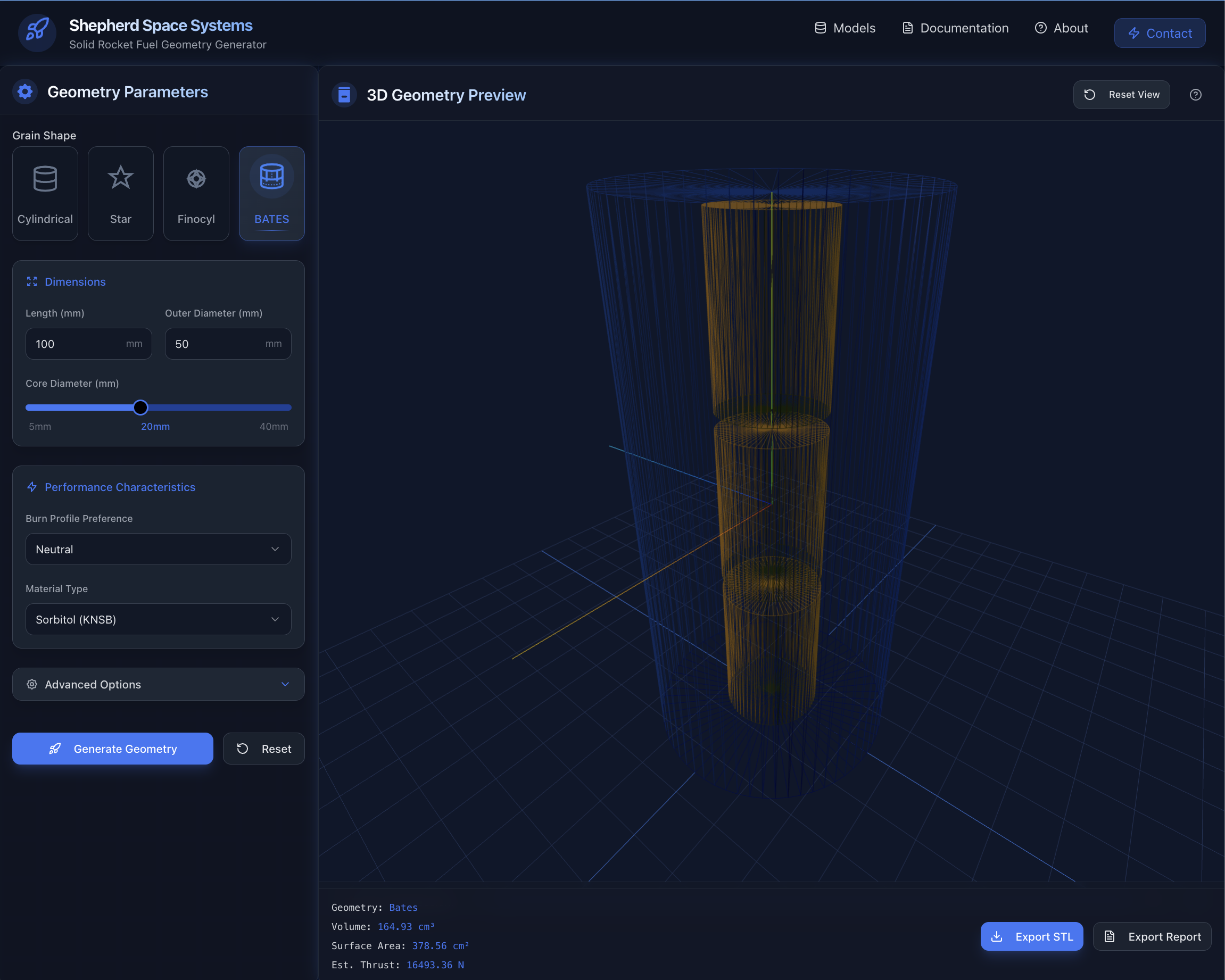Image resolution: width=1225 pixels, height=980 pixels.
Task: Click the Generate Geometry button
Action: [112, 748]
